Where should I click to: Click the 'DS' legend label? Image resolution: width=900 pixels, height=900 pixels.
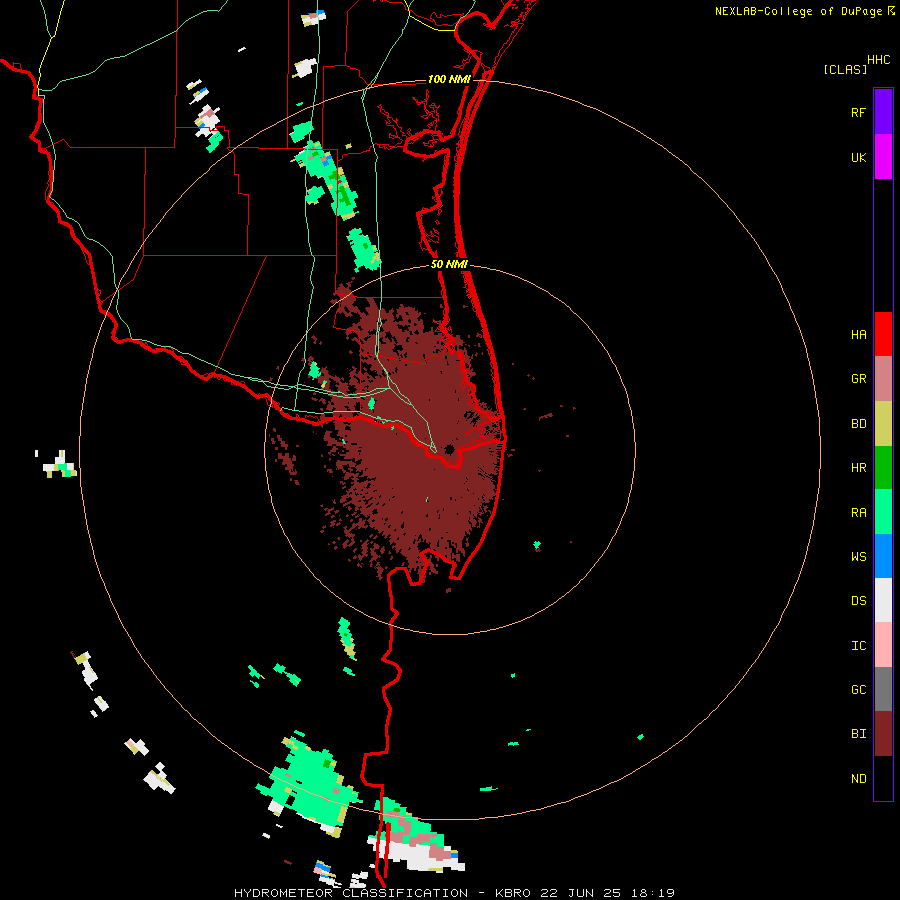858,601
